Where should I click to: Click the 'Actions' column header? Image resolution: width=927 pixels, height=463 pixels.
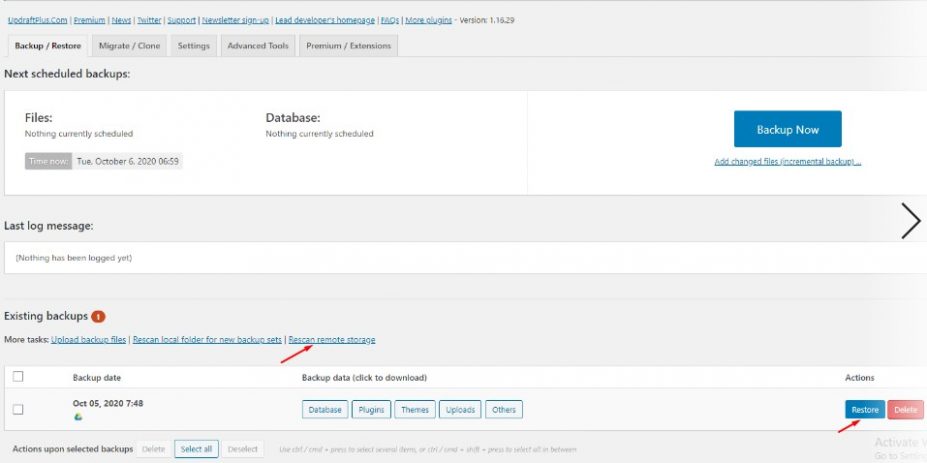860,377
